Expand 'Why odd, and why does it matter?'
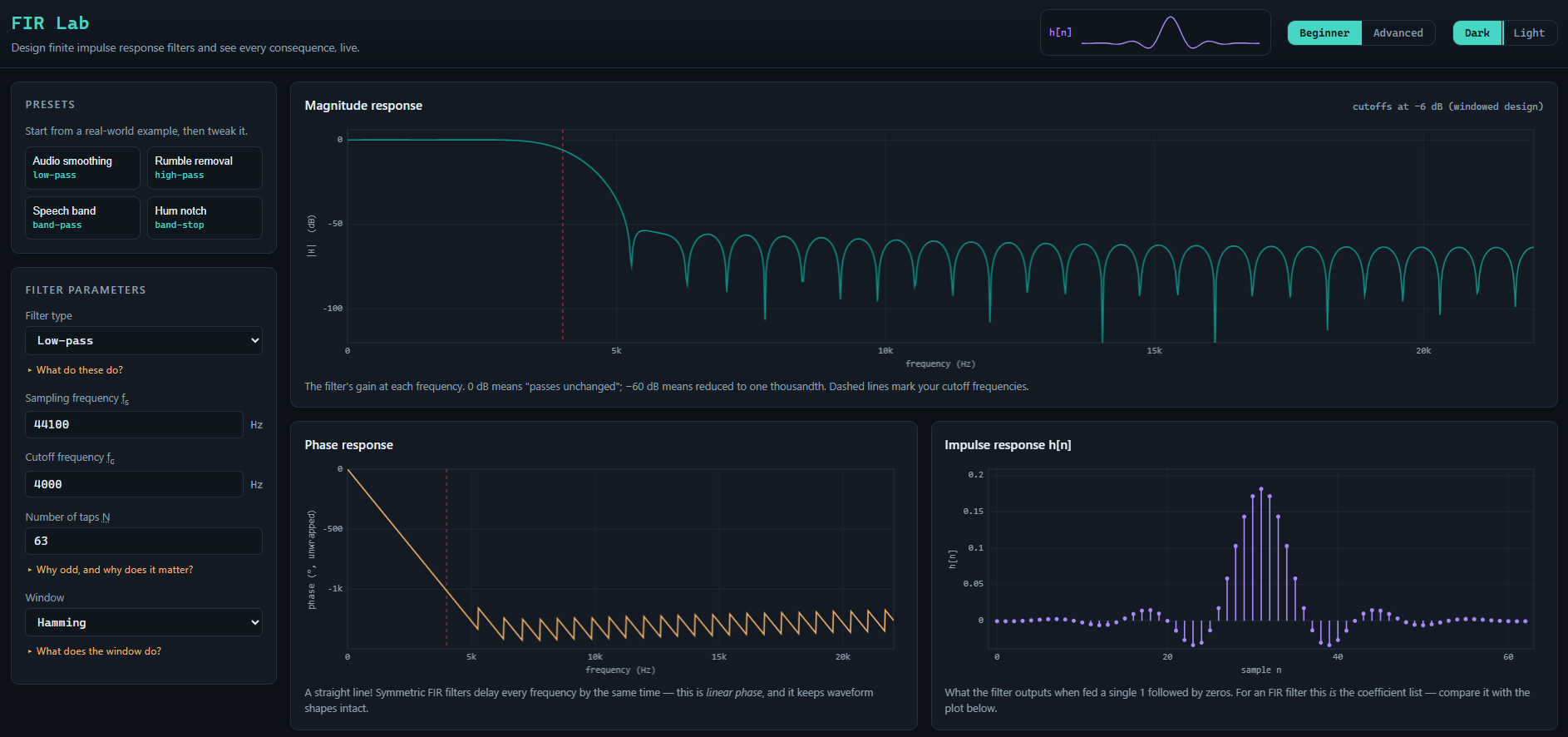Viewport: 1568px width, 737px height. [114, 570]
